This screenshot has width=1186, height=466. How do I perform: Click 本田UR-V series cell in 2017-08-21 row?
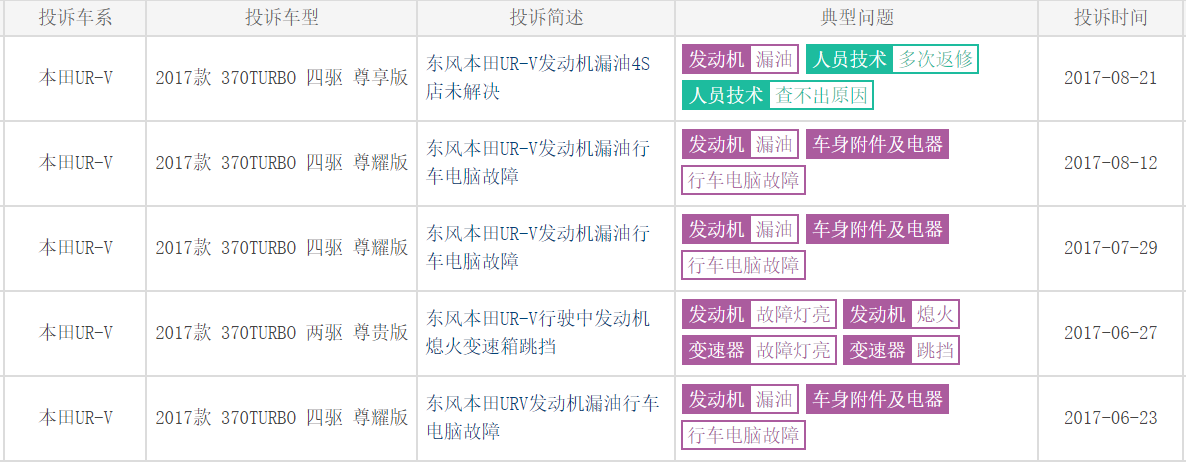pos(76,78)
